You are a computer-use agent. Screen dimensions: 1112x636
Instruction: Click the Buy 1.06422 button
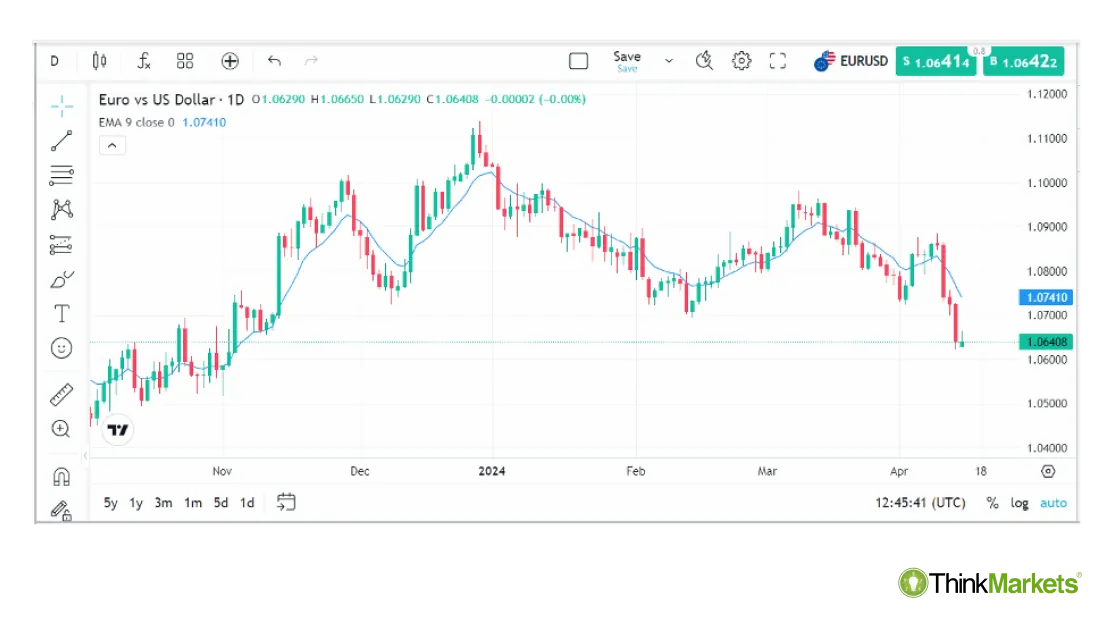point(1023,61)
